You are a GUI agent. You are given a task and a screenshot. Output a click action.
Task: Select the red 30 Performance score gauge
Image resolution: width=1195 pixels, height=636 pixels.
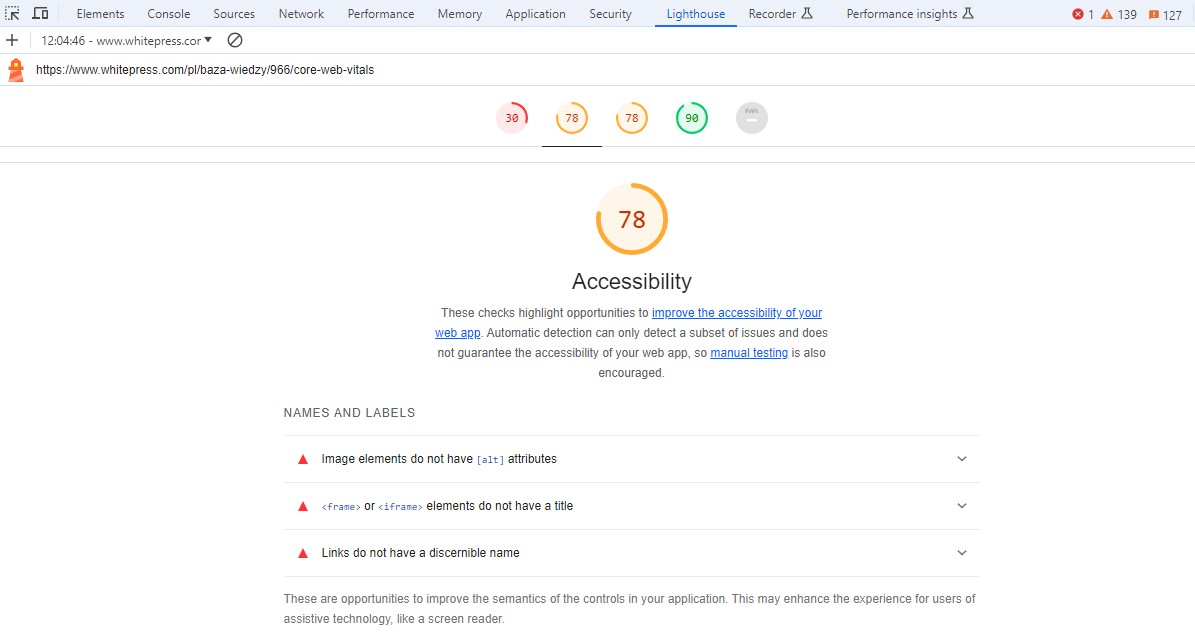point(511,118)
